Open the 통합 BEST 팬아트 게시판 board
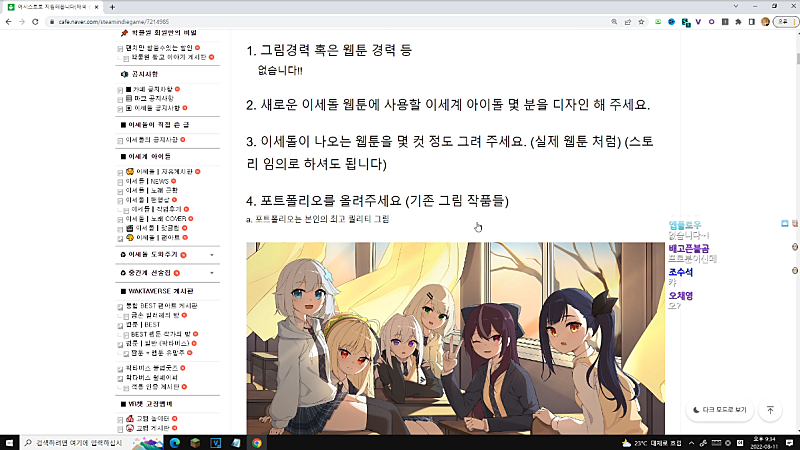 point(161,306)
